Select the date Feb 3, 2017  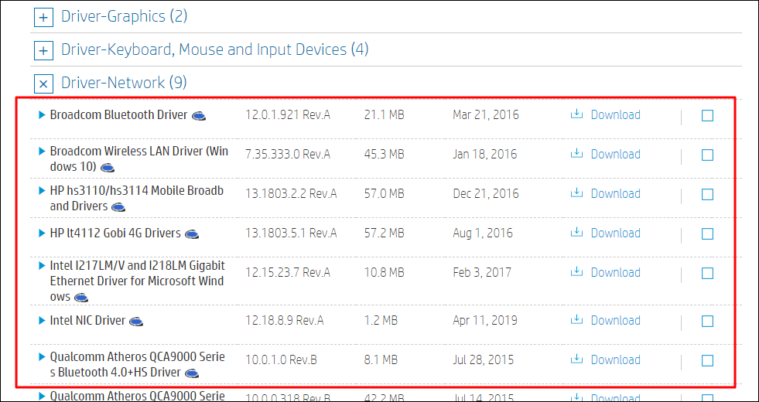482,272
